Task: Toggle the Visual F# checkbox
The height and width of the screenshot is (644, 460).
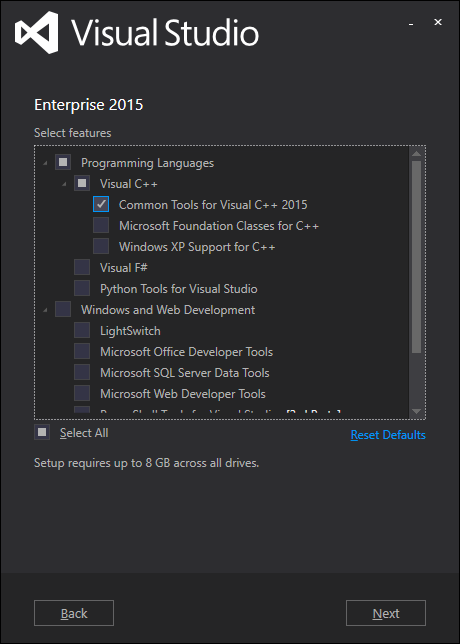Action: [82, 267]
